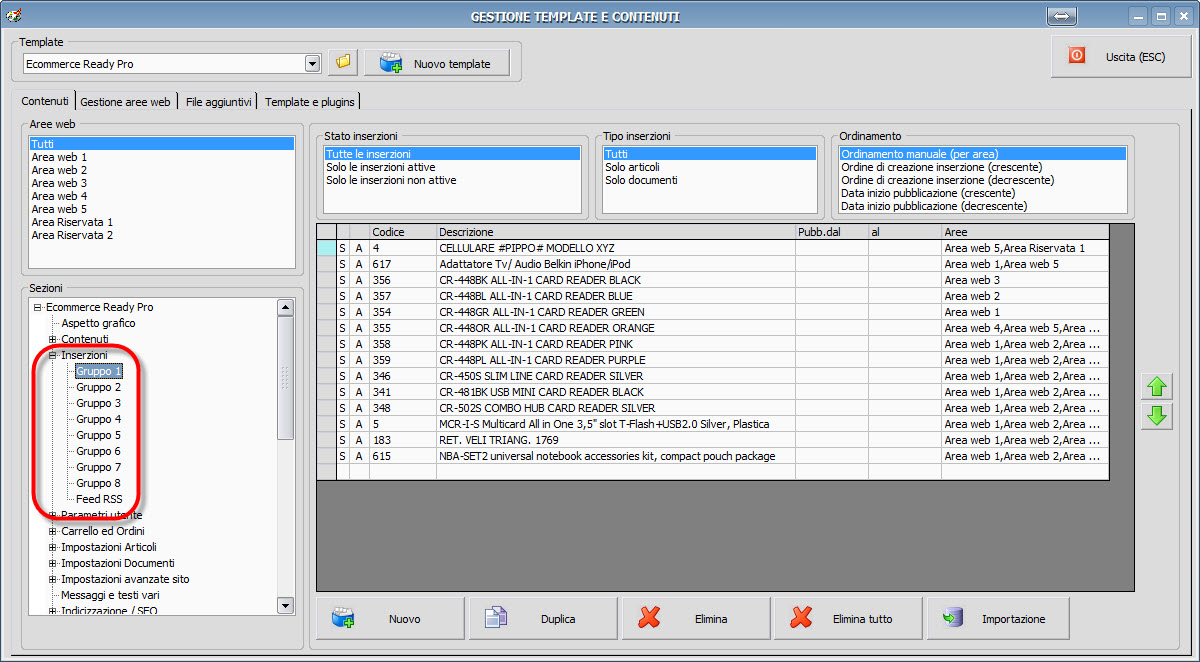Choose Solo le inserzioni non attive
The image size is (1200, 662).
[x=452, y=180]
